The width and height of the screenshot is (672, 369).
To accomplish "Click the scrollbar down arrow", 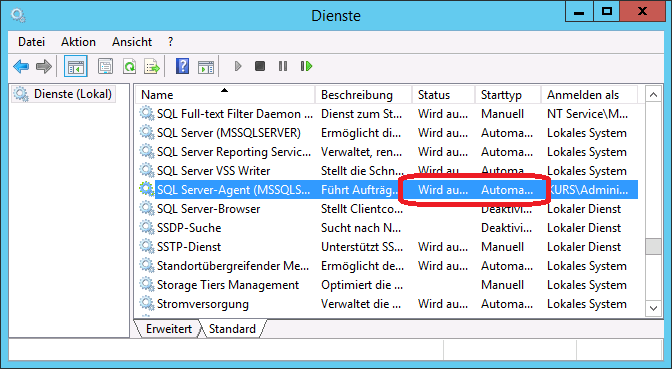I will [x=653, y=308].
